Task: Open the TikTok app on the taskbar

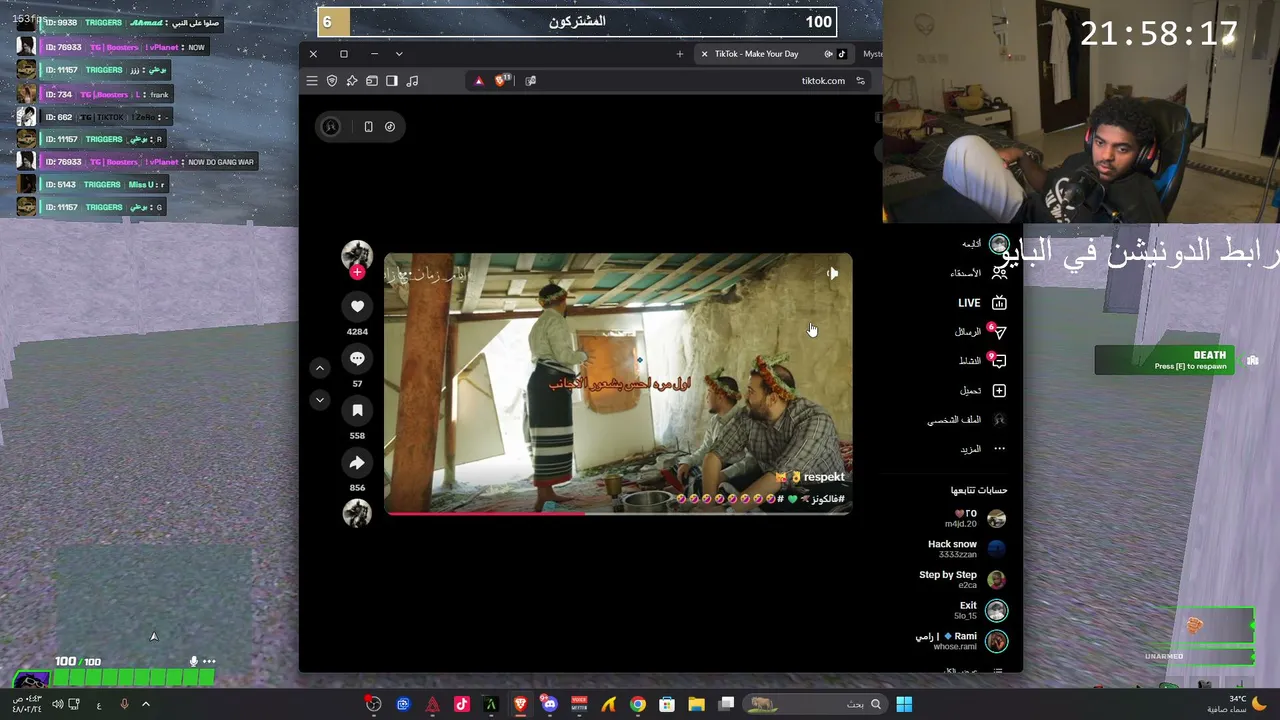Action: 462,704
